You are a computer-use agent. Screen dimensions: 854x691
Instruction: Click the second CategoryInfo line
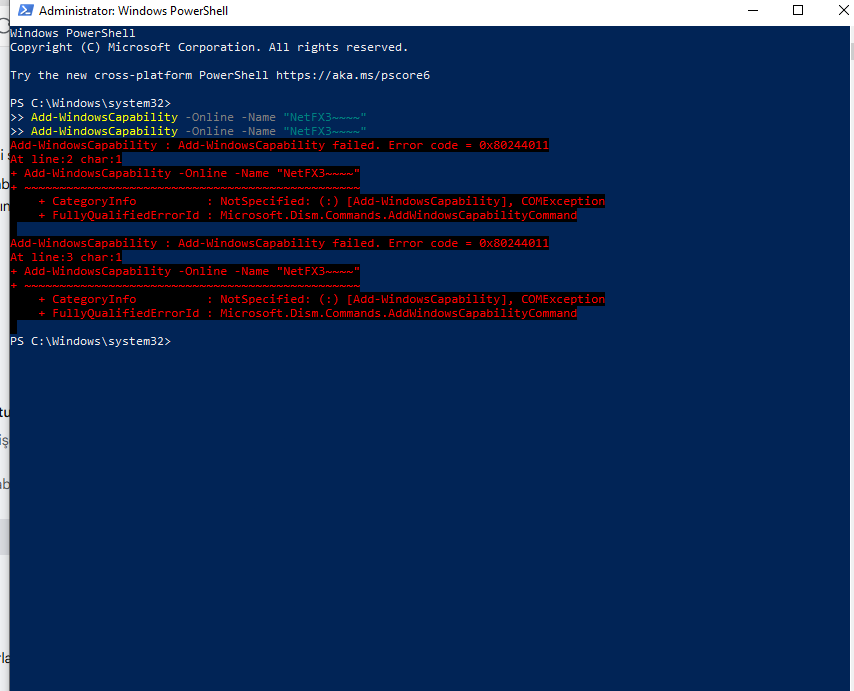click(321, 299)
